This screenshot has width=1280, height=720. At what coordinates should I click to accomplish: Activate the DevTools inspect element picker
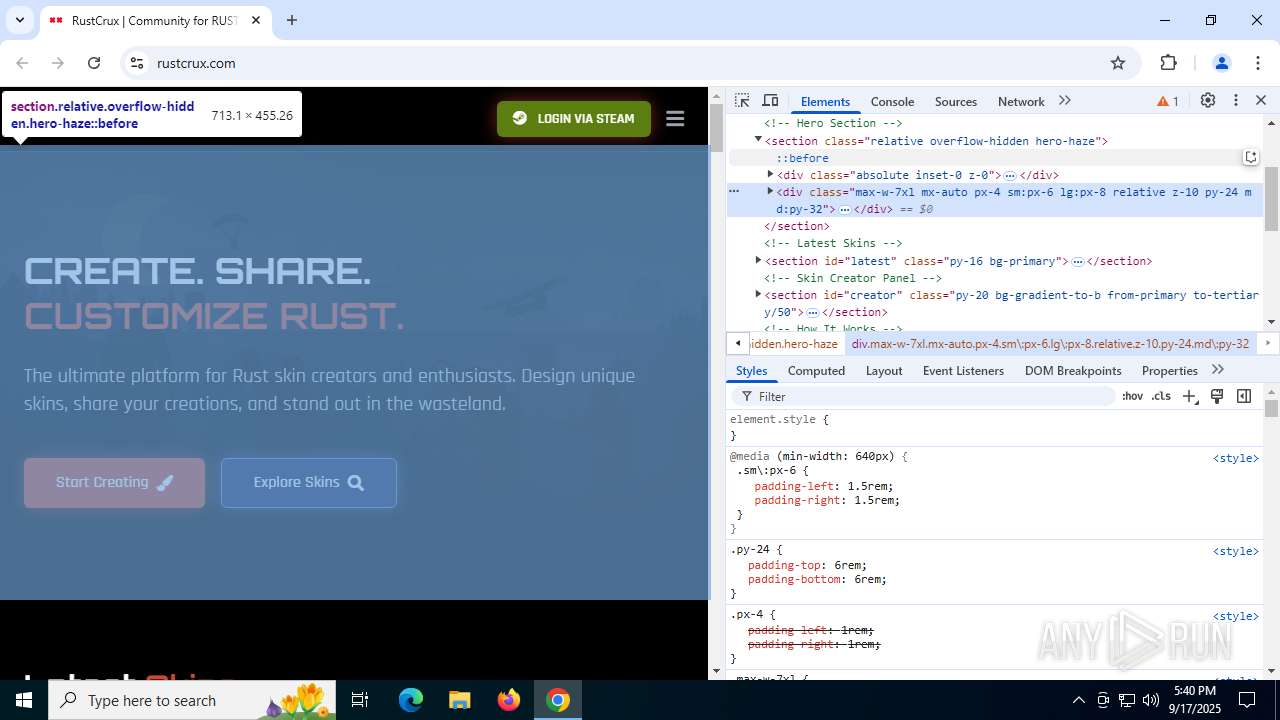point(742,101)
